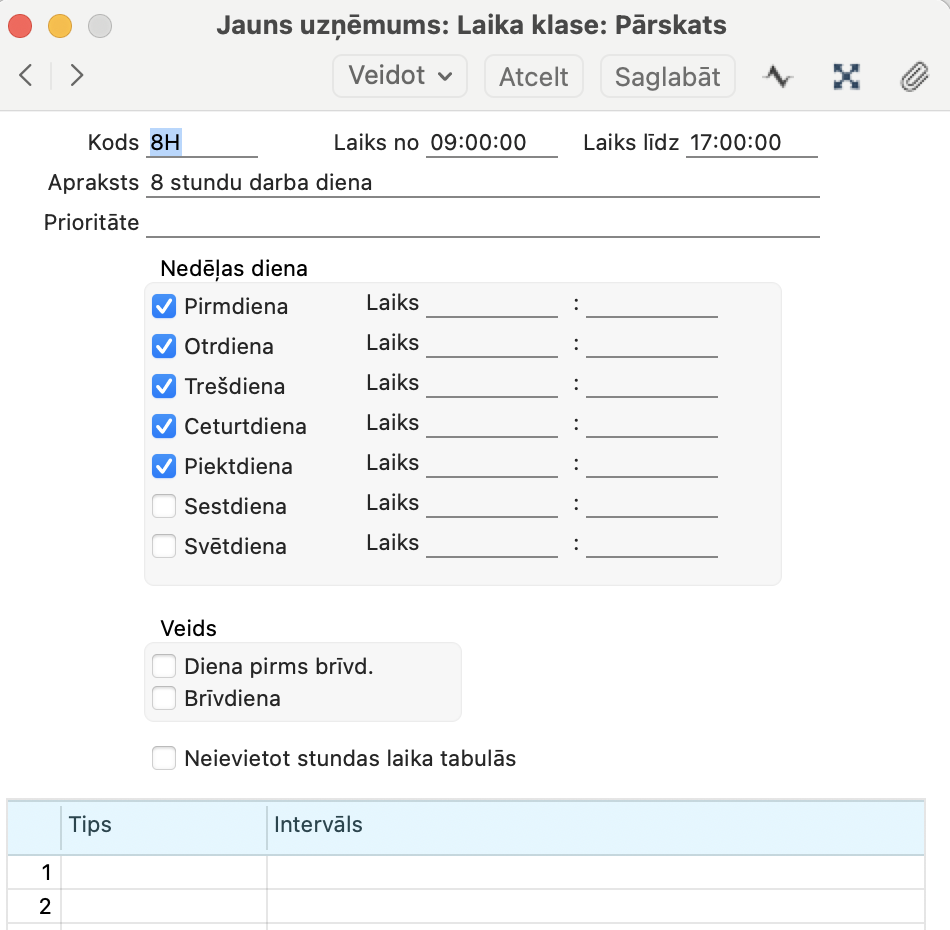The width and height of the screenshot is (950, 930).
Task: Open the Veidot dropdown menu
Action: (400, 76)
